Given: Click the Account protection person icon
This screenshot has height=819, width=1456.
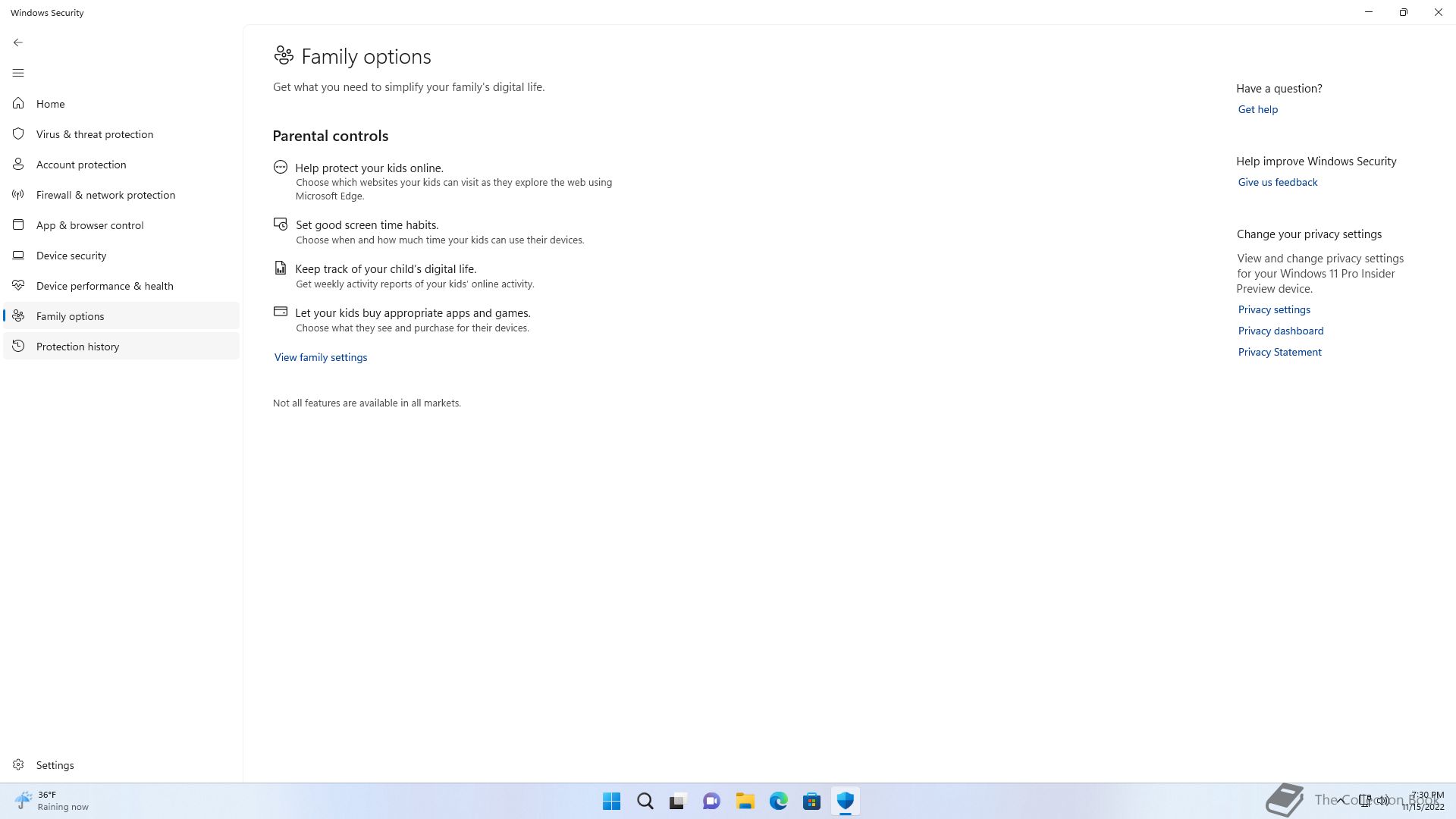Looking at the screenshot, I should click(18, 165).
